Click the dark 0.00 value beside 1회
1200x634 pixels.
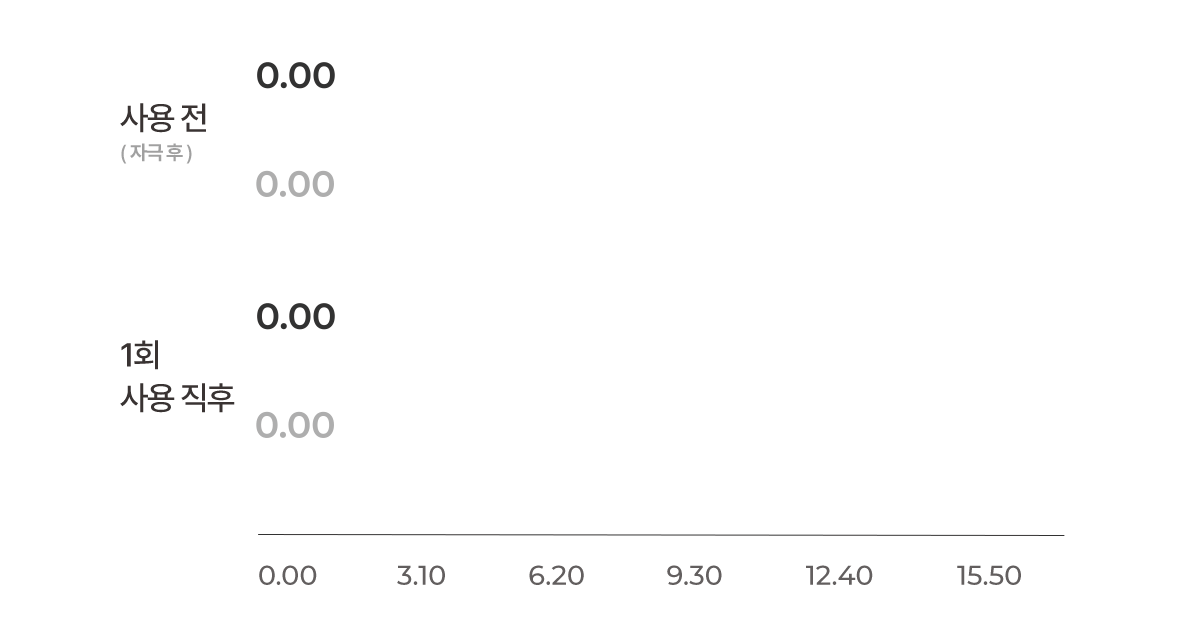tap(295, 317)
